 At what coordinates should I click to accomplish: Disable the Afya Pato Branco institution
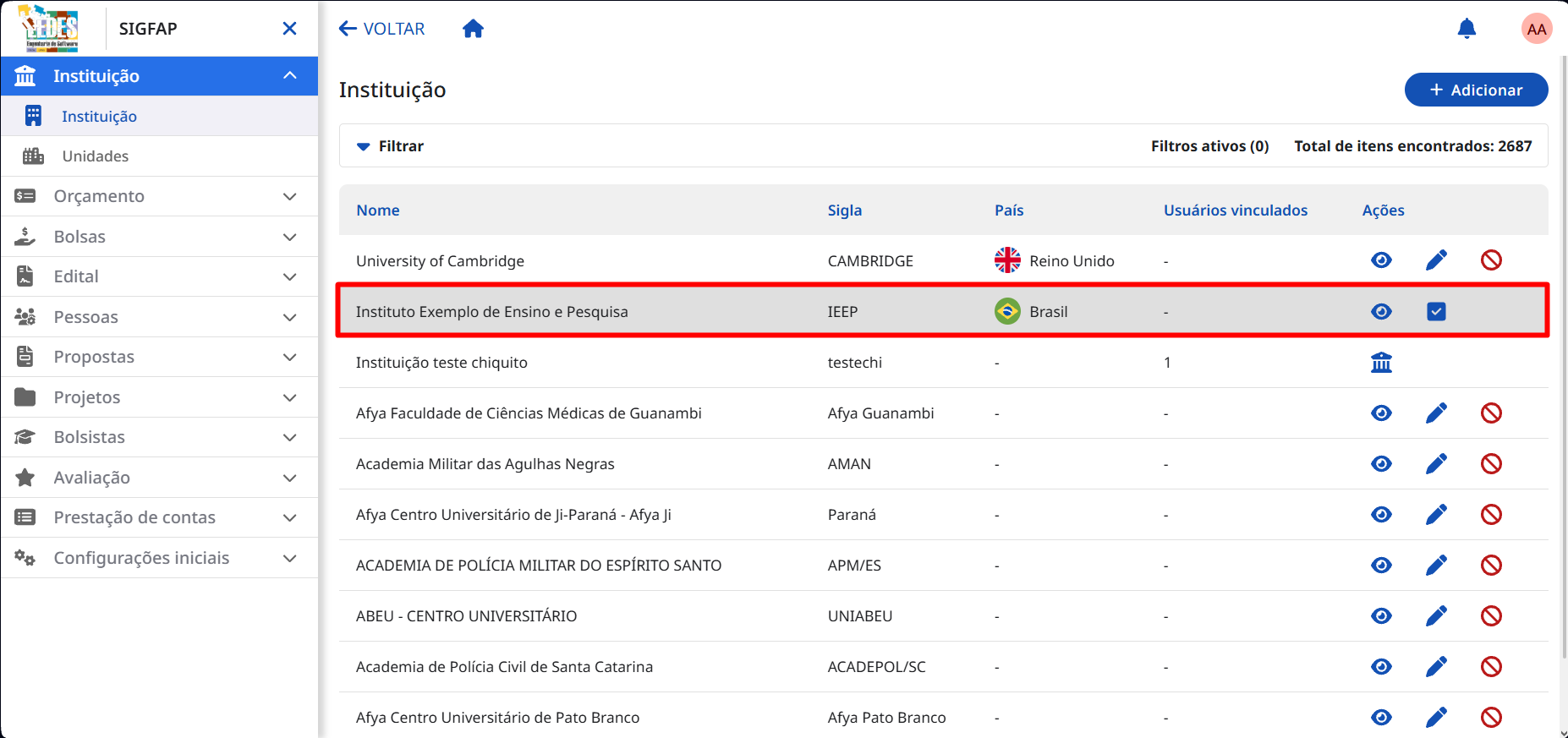1491,718
